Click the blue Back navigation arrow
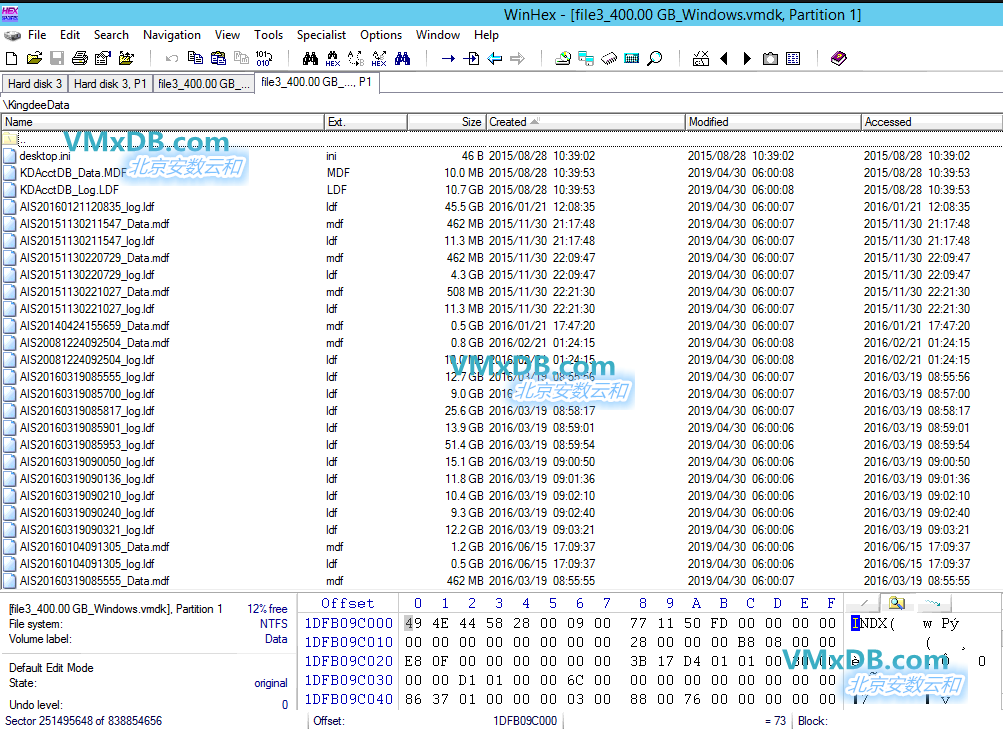1003x729 pixels. (x=494, y=59)
